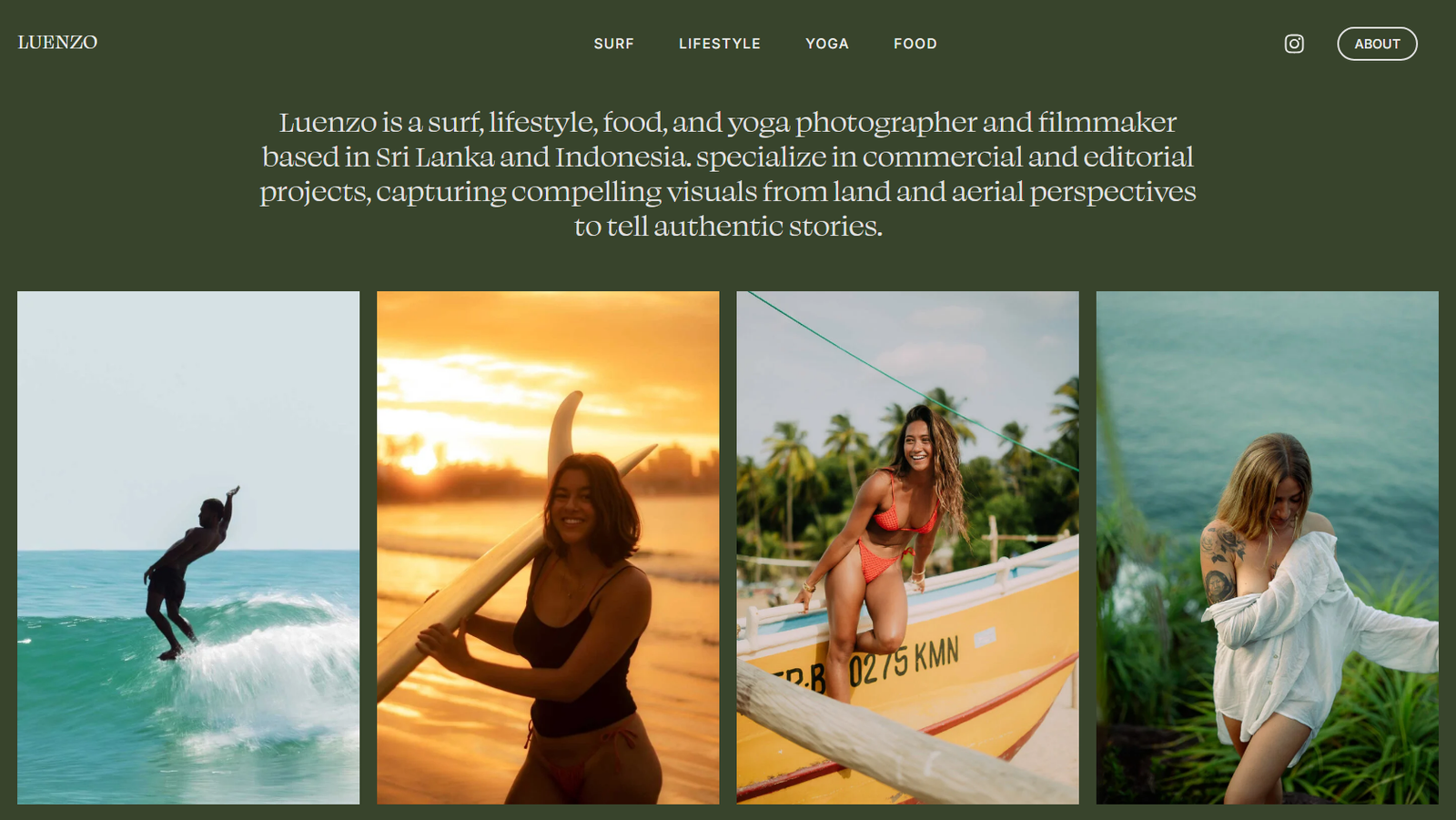This screenshot has width=1456, height=820.
Task: View the white shirt woman photo
Action: (1267, 547)
